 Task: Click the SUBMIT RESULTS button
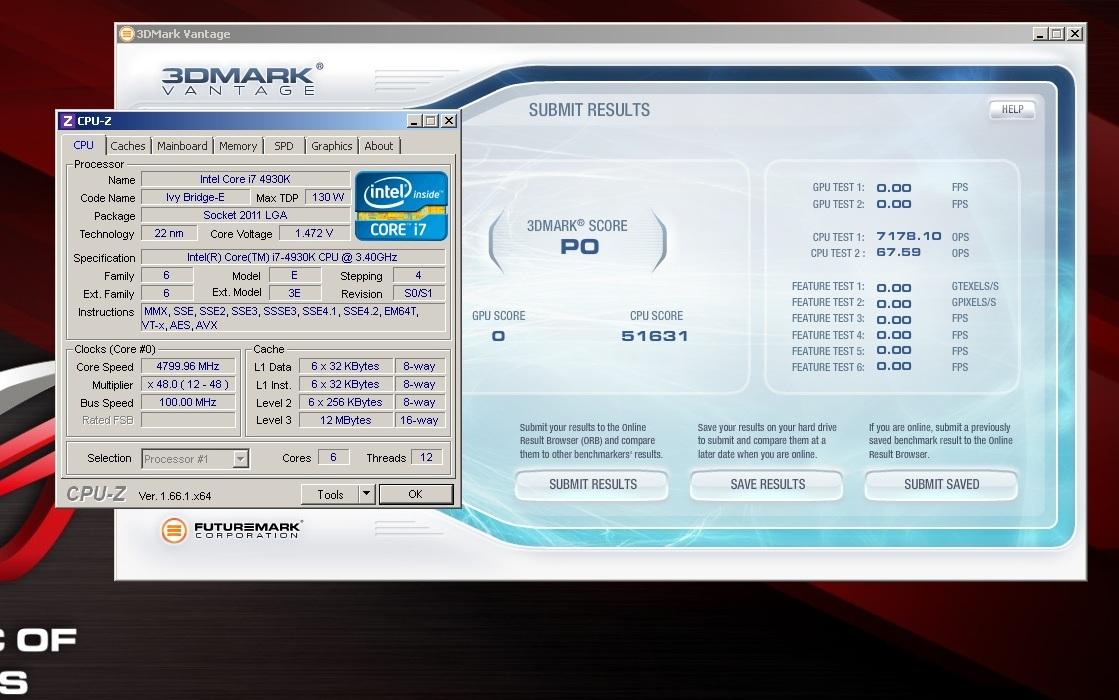click(592, 485)
